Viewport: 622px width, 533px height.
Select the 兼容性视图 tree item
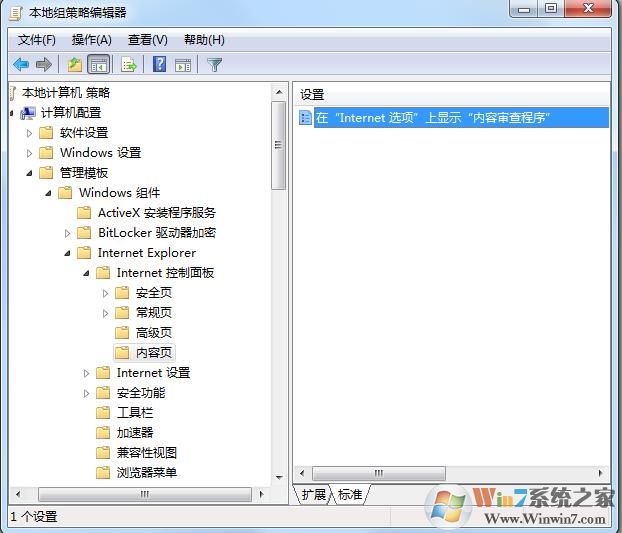click(147, 452)
